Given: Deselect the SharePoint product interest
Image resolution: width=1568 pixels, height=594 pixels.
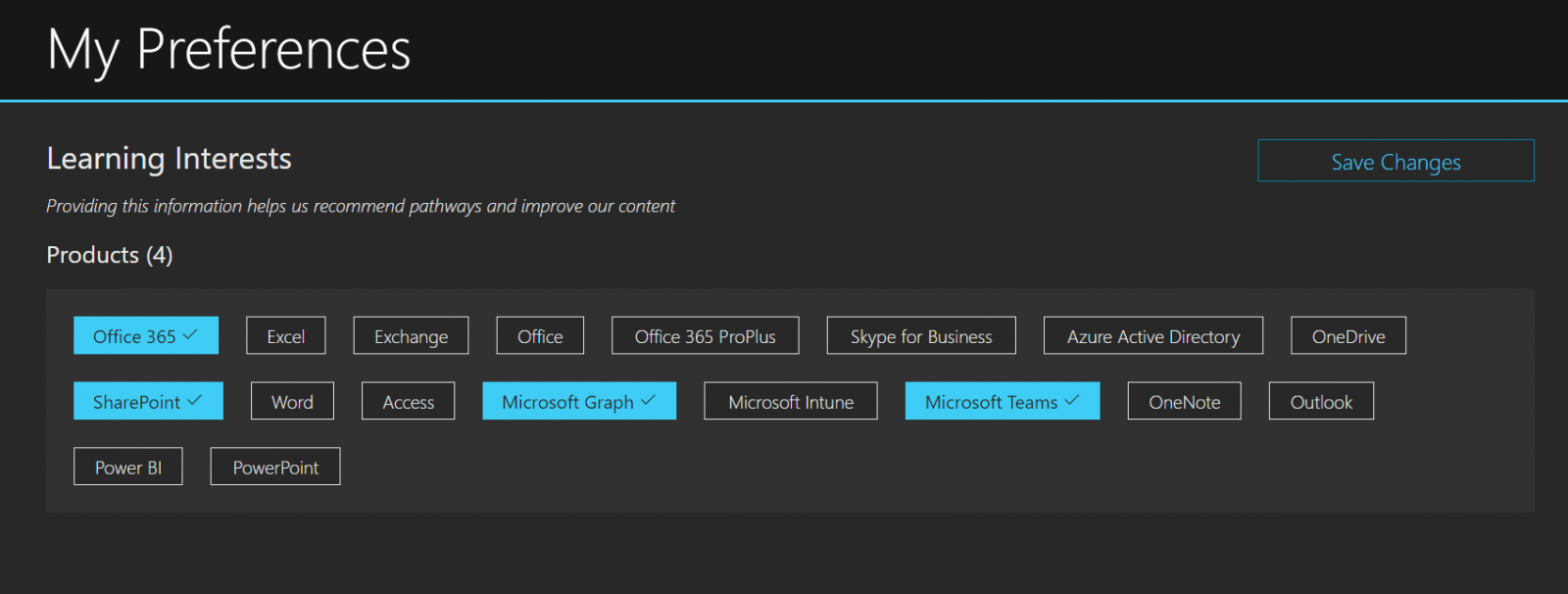Looking at the screenshot, I should coord(148,401).
